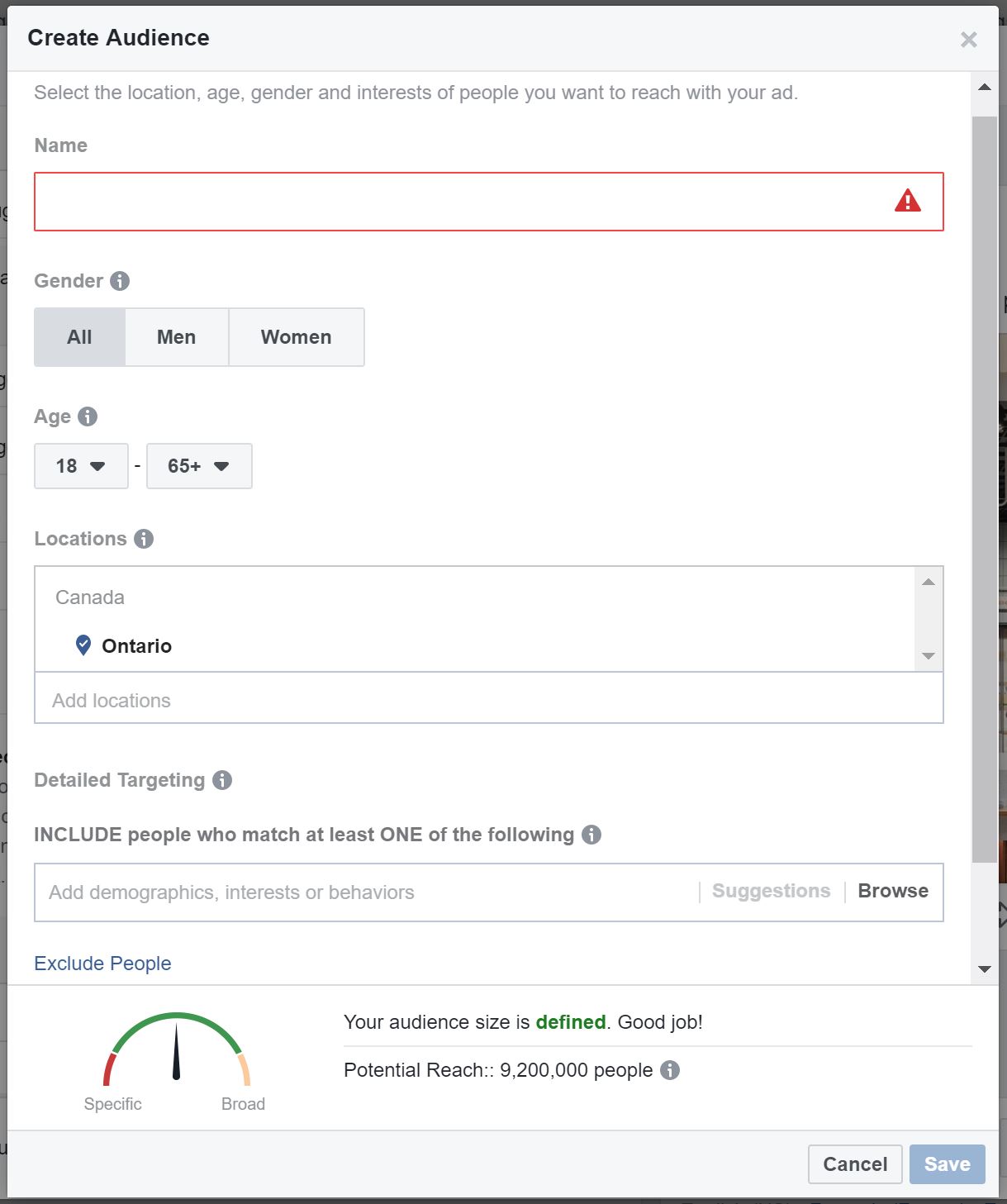This screenshot has height=1204, width=1007.
Task: Click info icon beside INCLUDE people heading
Action: click(x=591, y=835)
